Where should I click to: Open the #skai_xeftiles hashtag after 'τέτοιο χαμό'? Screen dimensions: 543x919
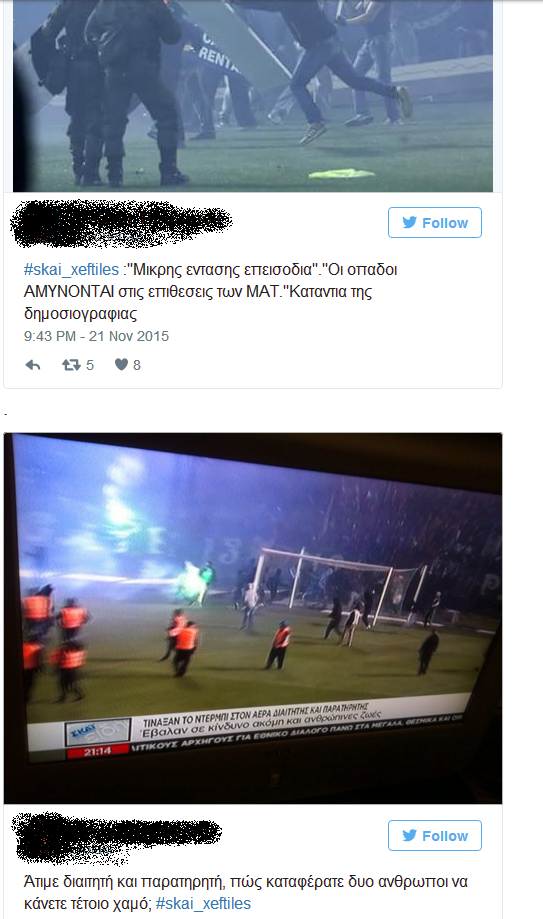203,904
